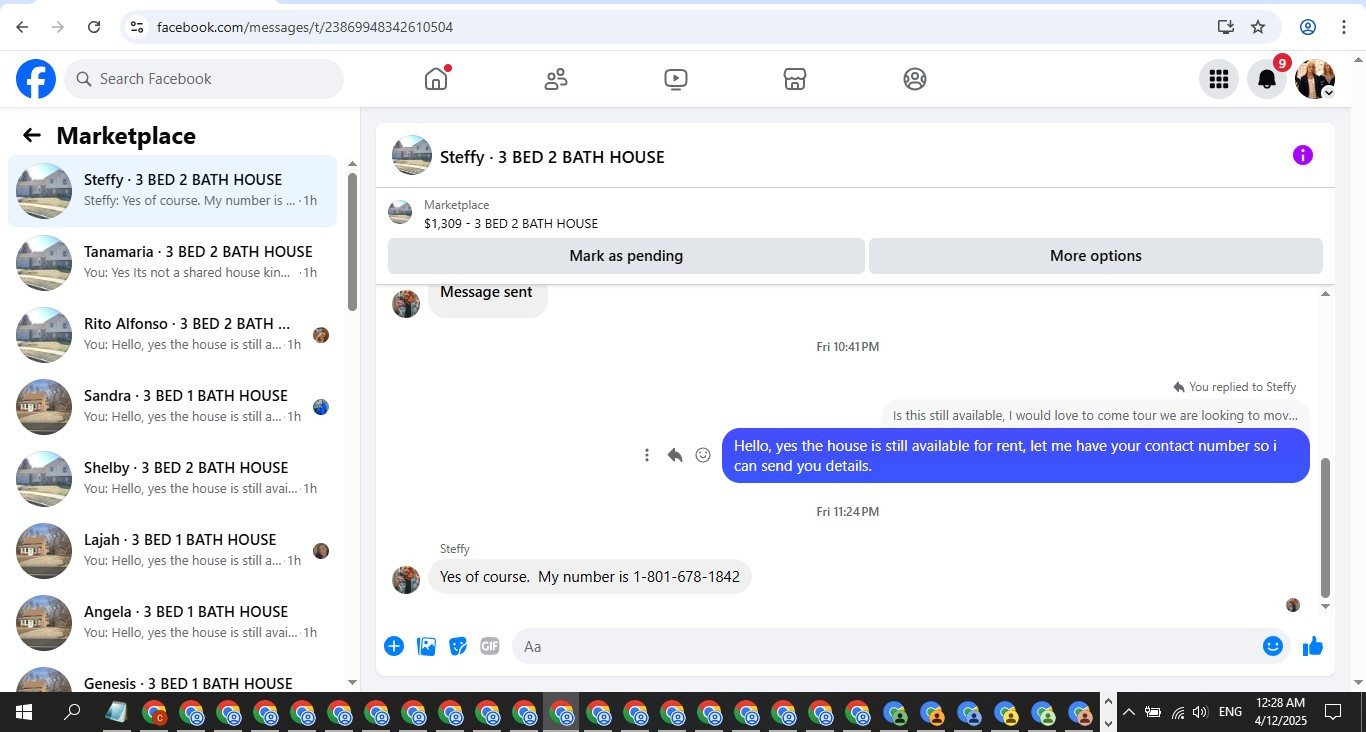Reload the page in the browser
The width and height of the screenshot is (1366, 732).
click(94, 27)
